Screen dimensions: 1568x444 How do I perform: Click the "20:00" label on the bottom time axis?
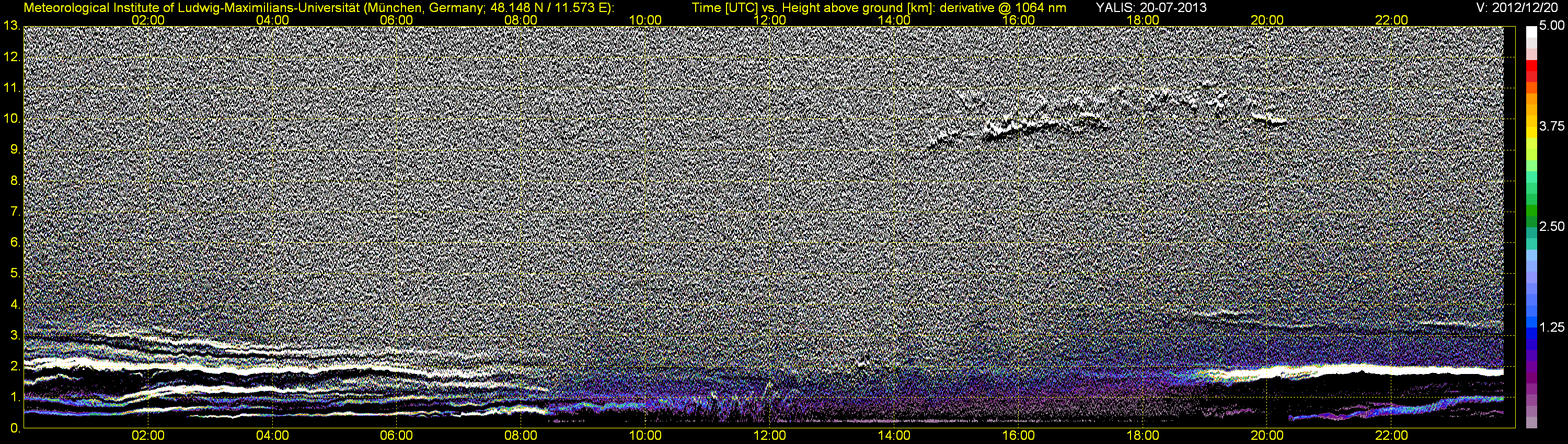[1267, 436]
